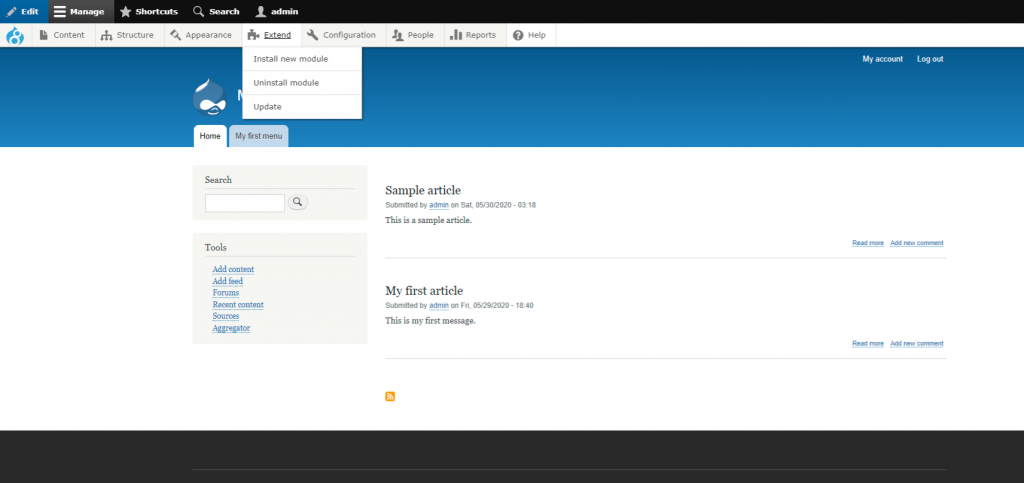
Task: Click the Drupal logo in admin toolbar
Action: [15, 36]
